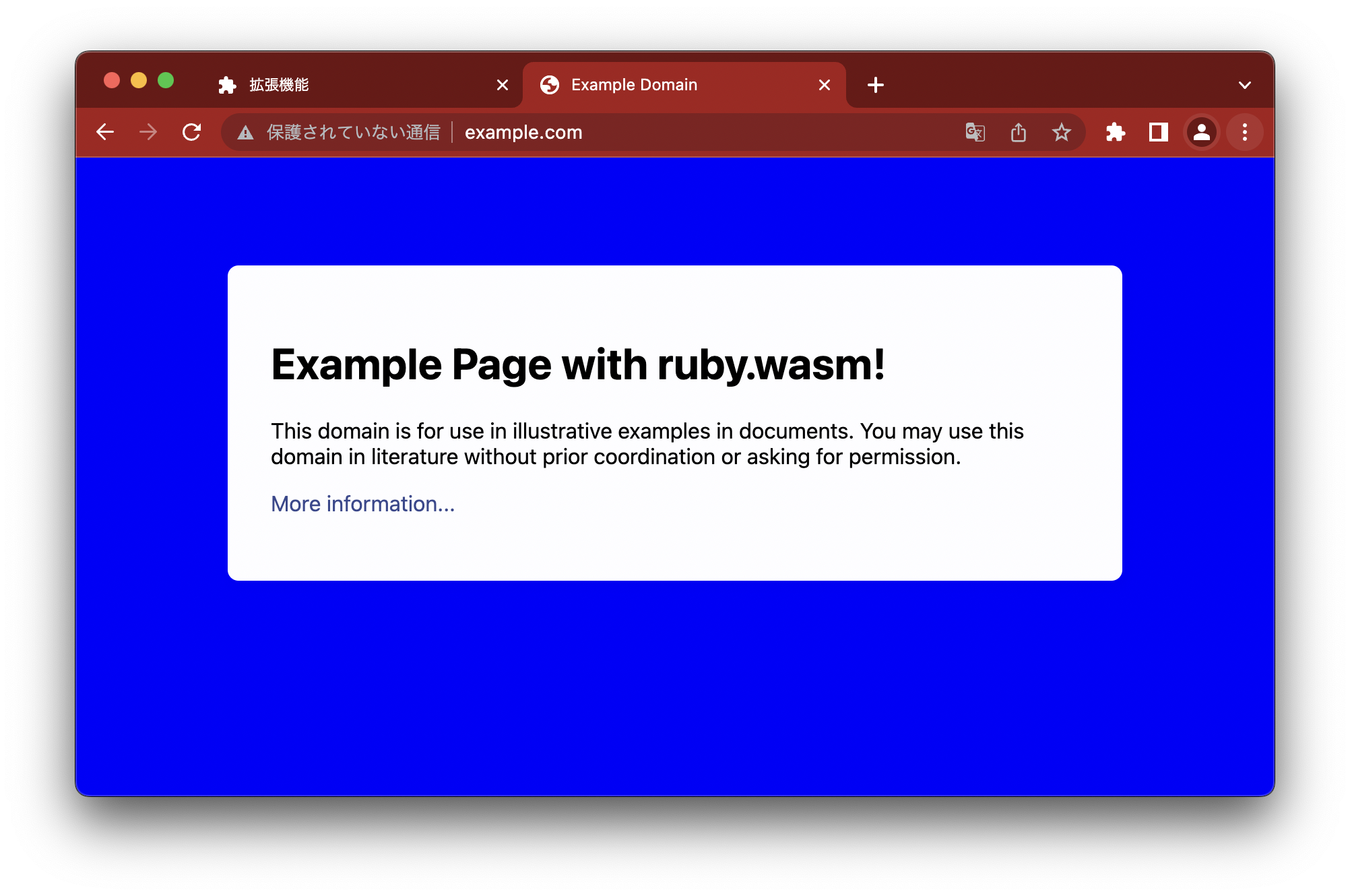Click the forward navigation arrow
The height and width of the screenshot is (896, 1350).
(x=148, y=132)
